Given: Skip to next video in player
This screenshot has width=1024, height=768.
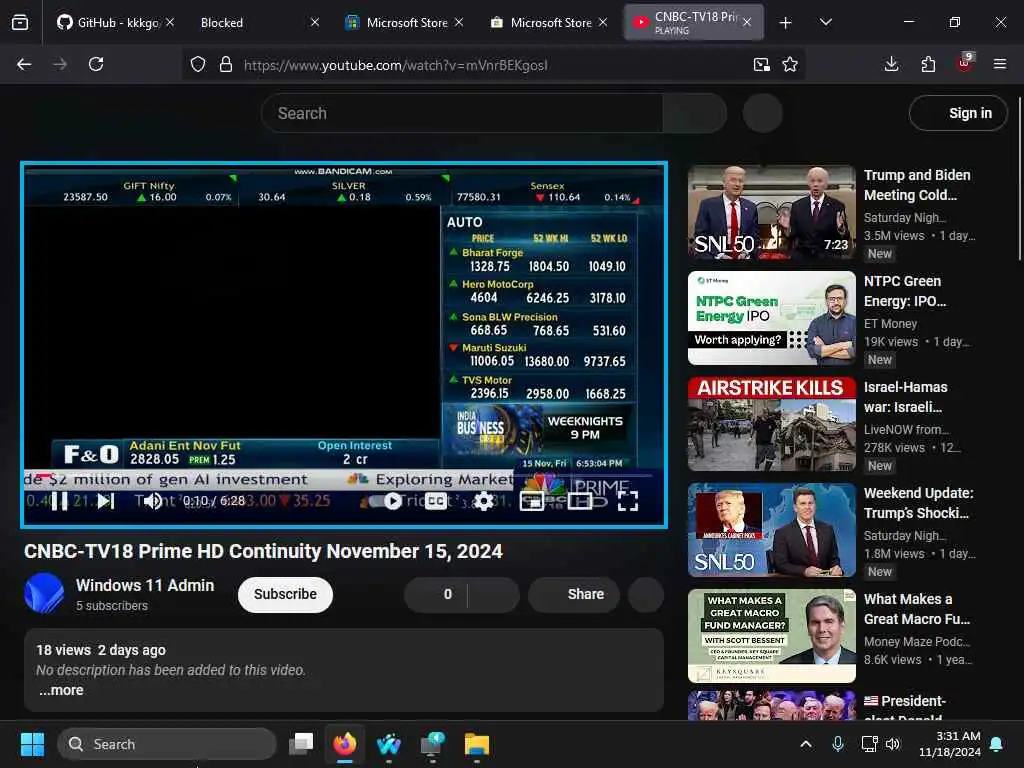Looking at the screenshot, I should 106,501.
